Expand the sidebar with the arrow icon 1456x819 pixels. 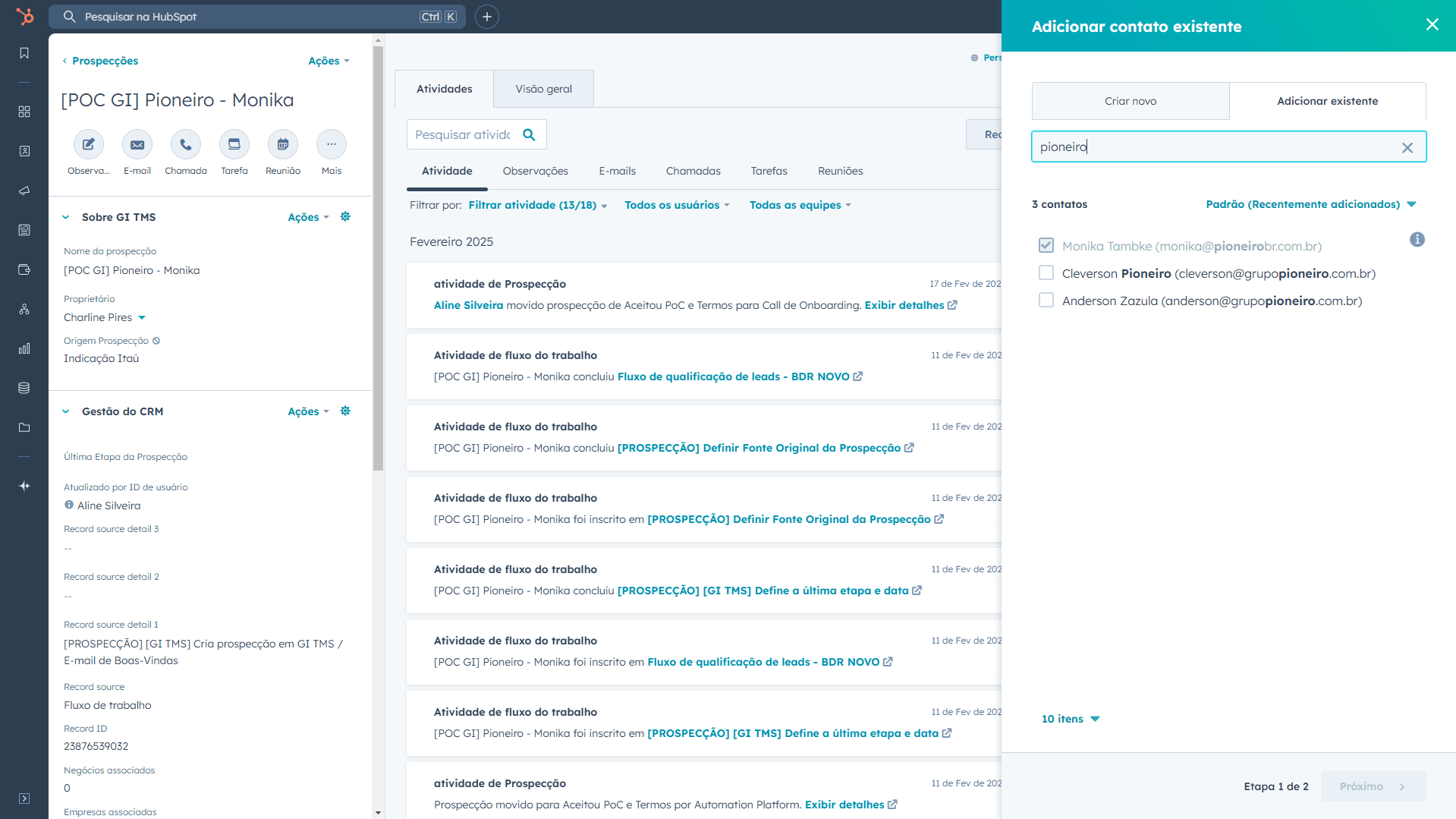coord(24,799)
